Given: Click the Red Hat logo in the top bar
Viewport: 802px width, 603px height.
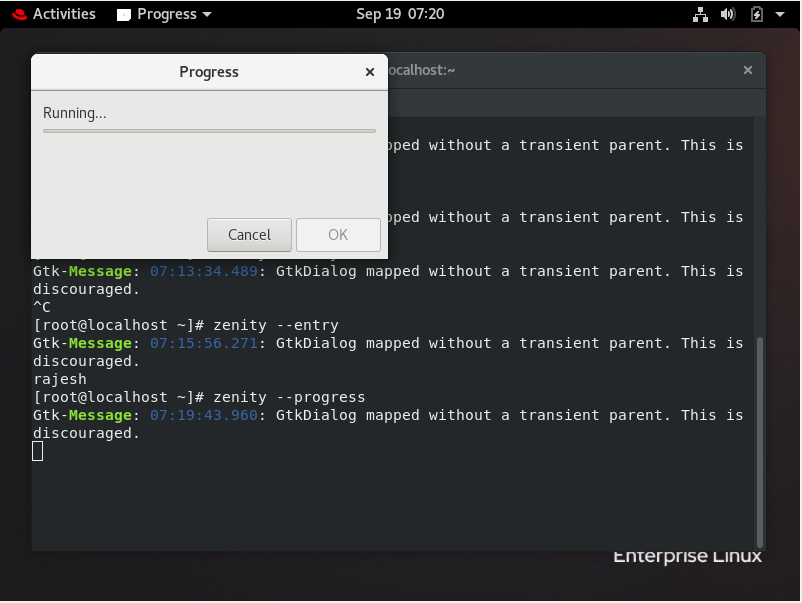Looking at the screenshot, I should click(19, 14).
